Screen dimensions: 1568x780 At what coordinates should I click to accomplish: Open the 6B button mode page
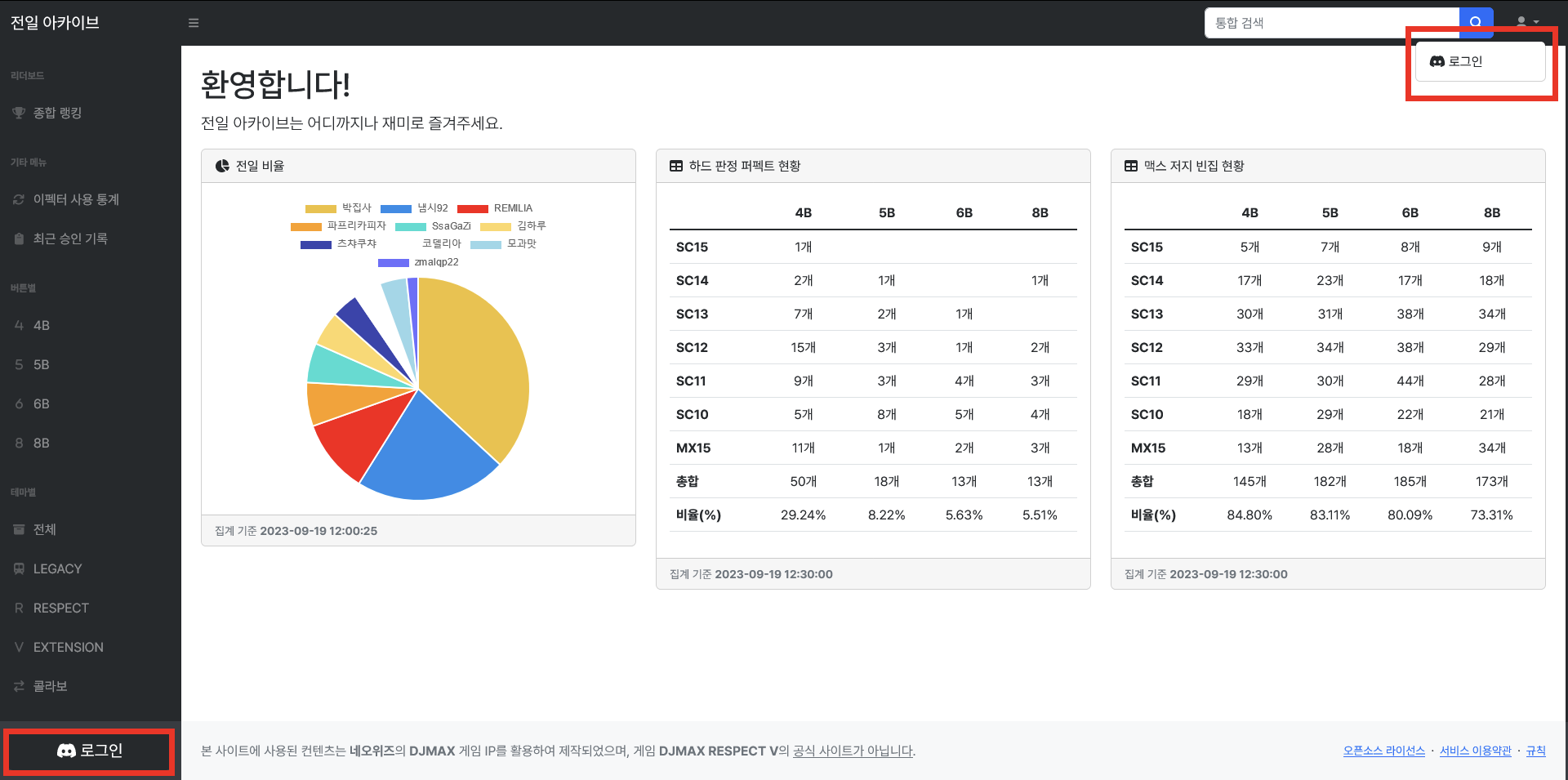point(41,403)
